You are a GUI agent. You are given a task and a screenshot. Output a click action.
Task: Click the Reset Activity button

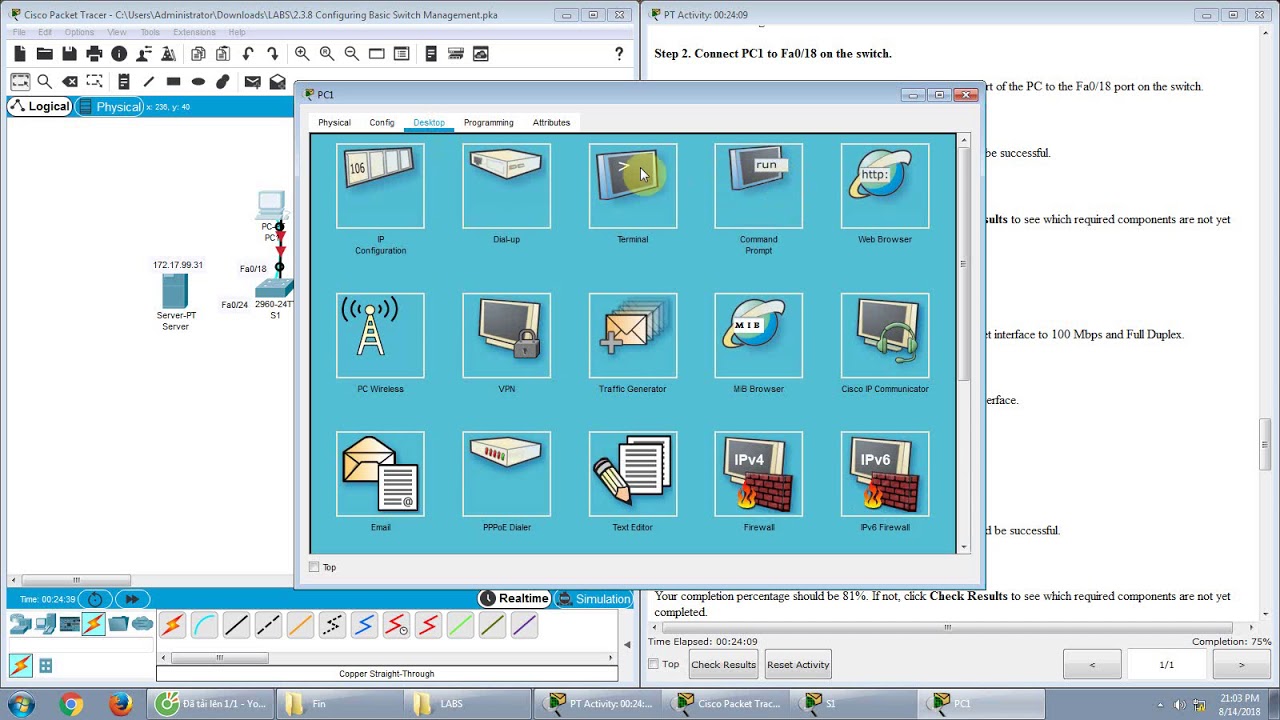[798, 664]
